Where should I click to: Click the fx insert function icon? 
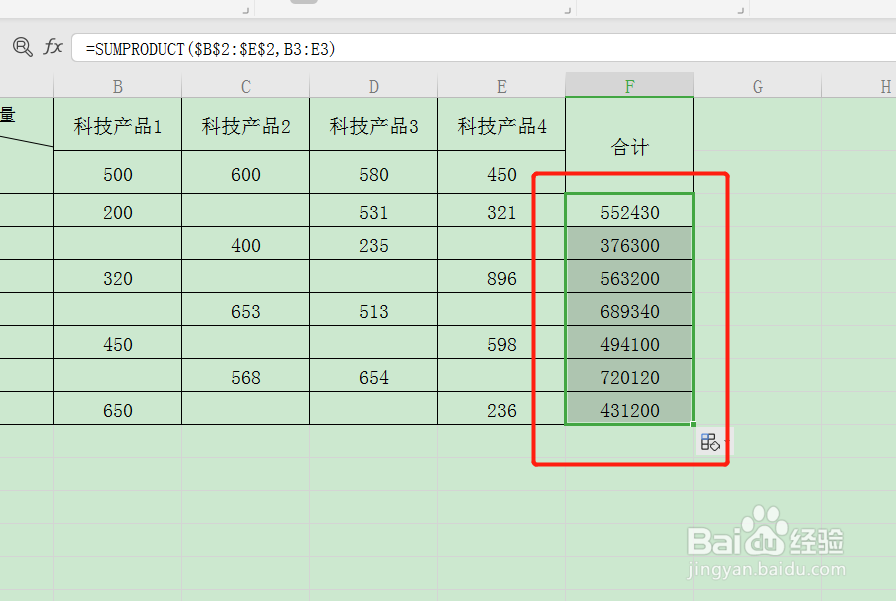[x=53, y=46]
